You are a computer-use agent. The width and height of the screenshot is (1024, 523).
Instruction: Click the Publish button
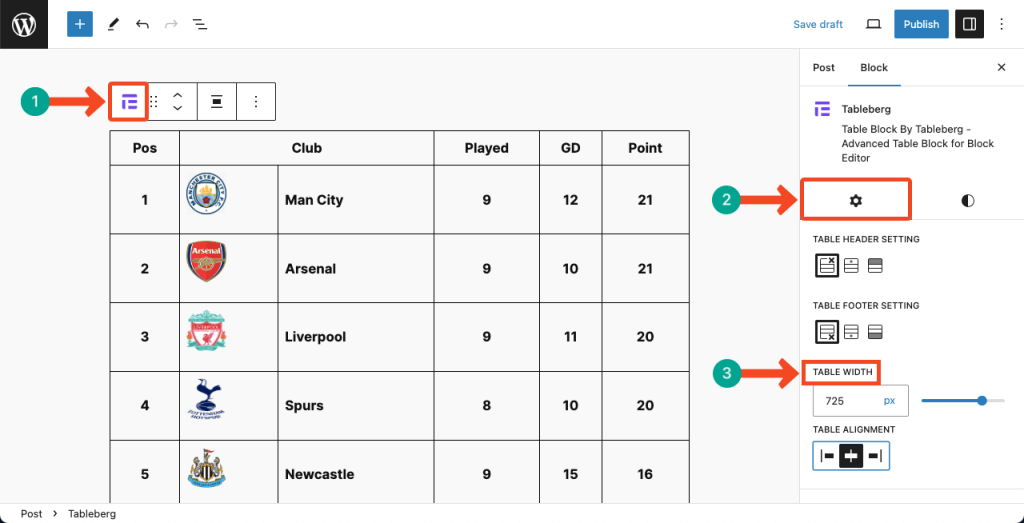click(x=921, y=24)
